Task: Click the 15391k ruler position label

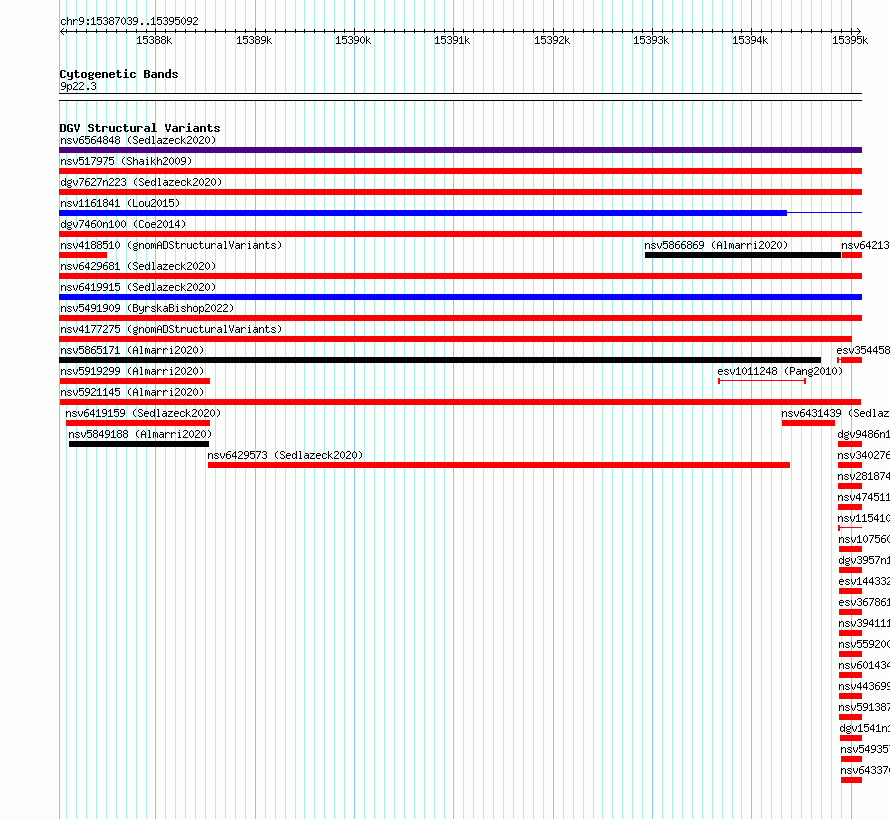Action: point(452,40)
